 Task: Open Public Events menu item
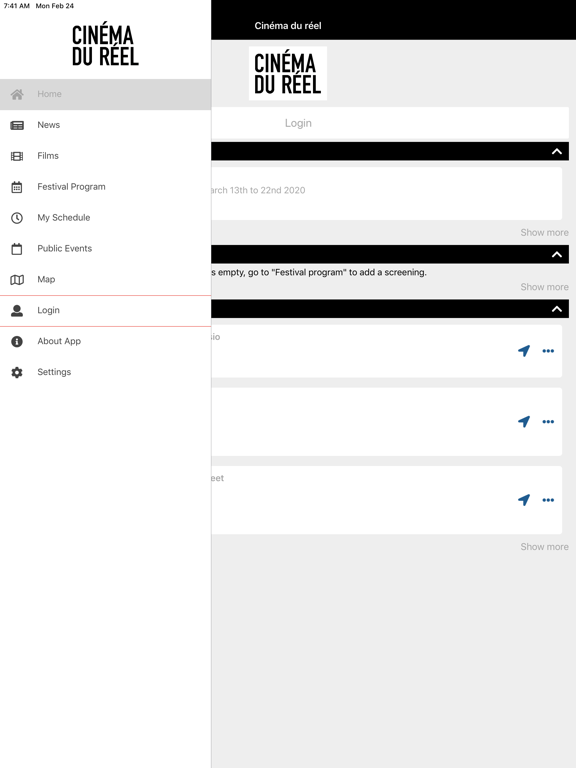[x=105, y=249]
